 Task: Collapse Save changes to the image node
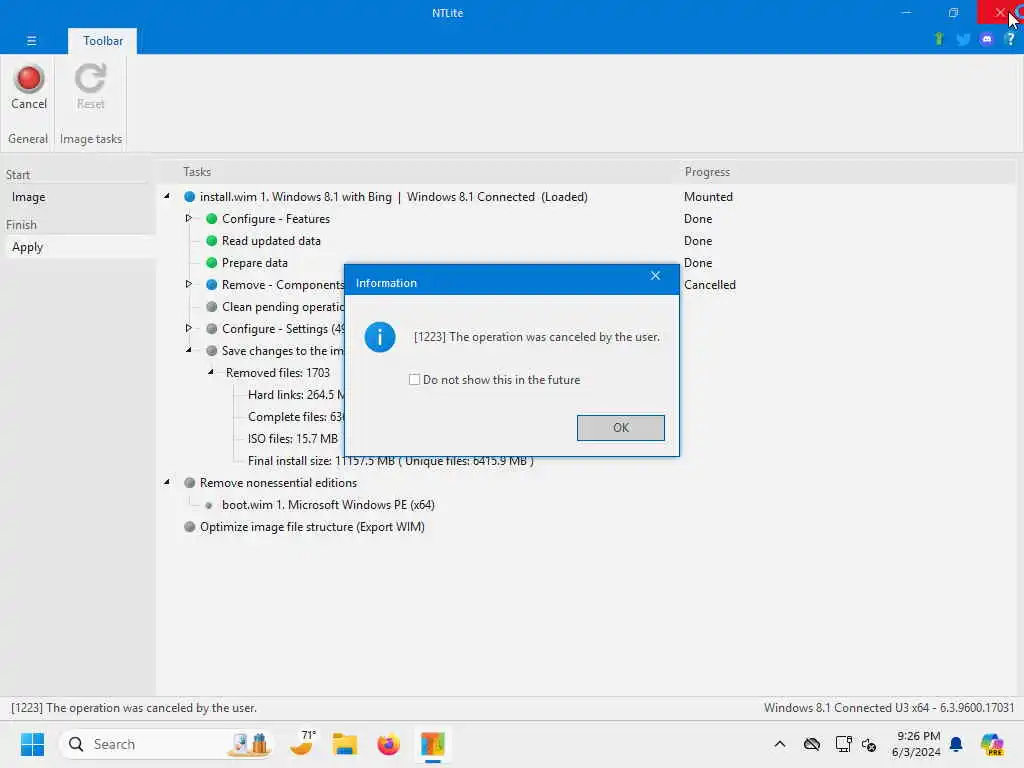coord(189,350)
